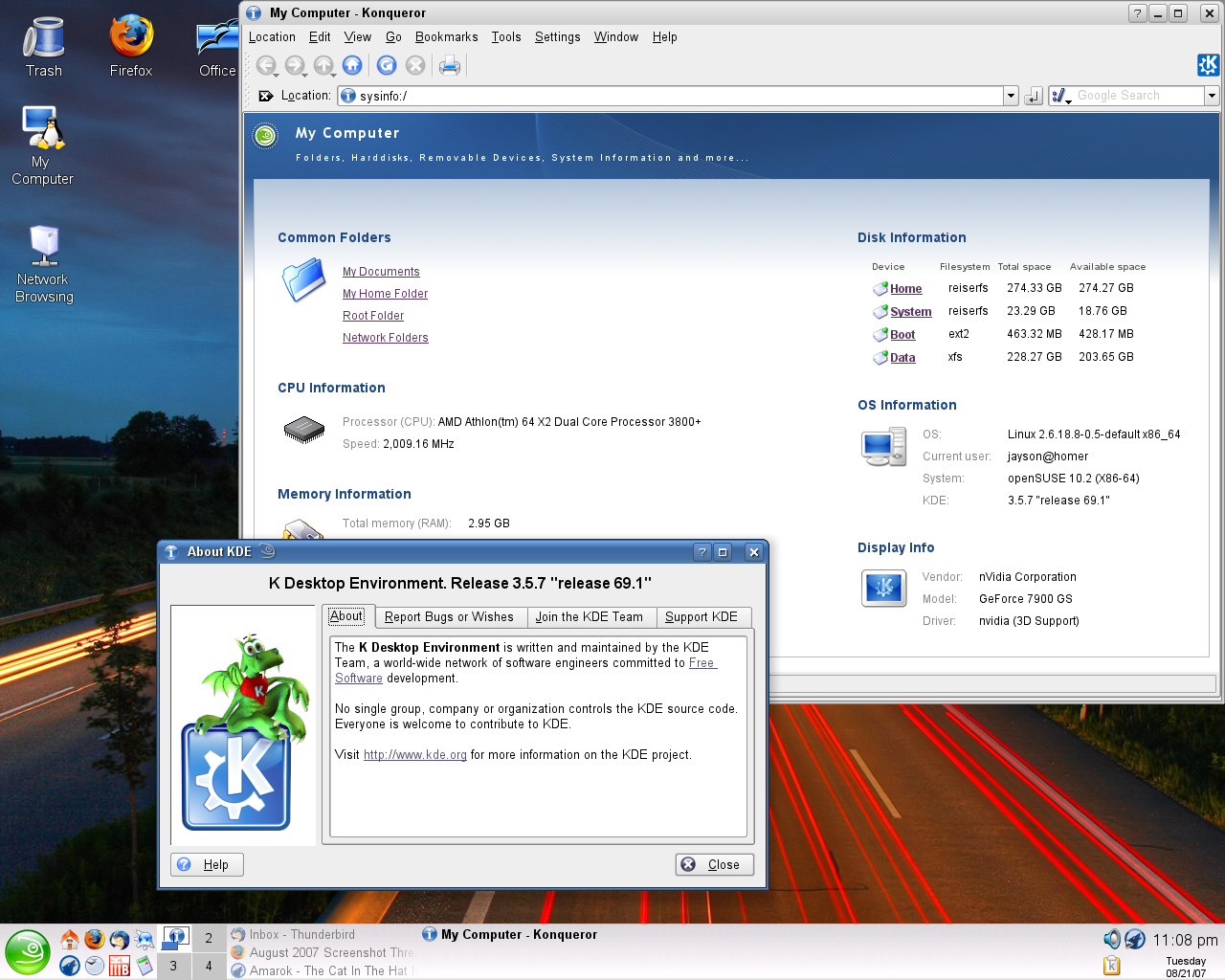Switch to Report Bugs or Wishes tab
1225x980 pixels.
[x=449, y=617]
